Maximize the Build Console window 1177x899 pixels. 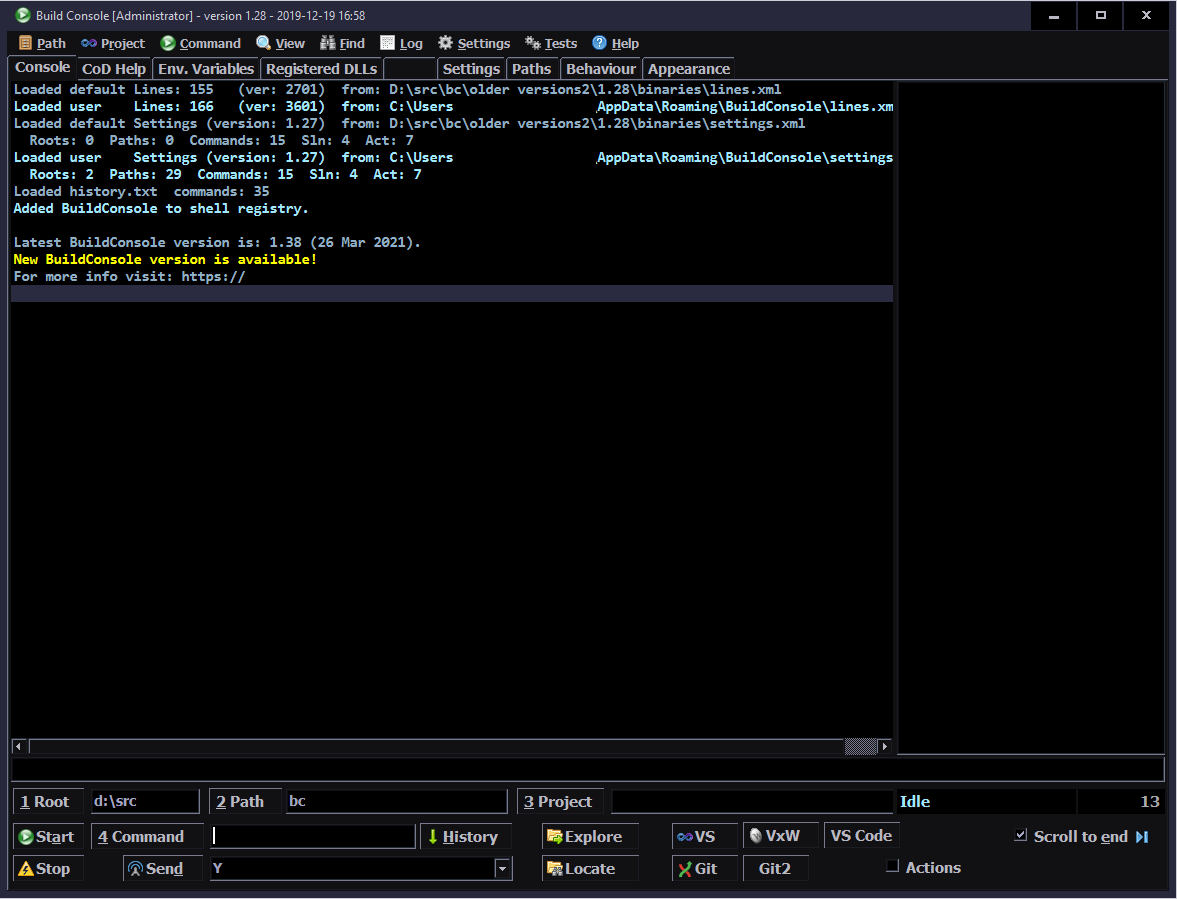pos(1100,16)
